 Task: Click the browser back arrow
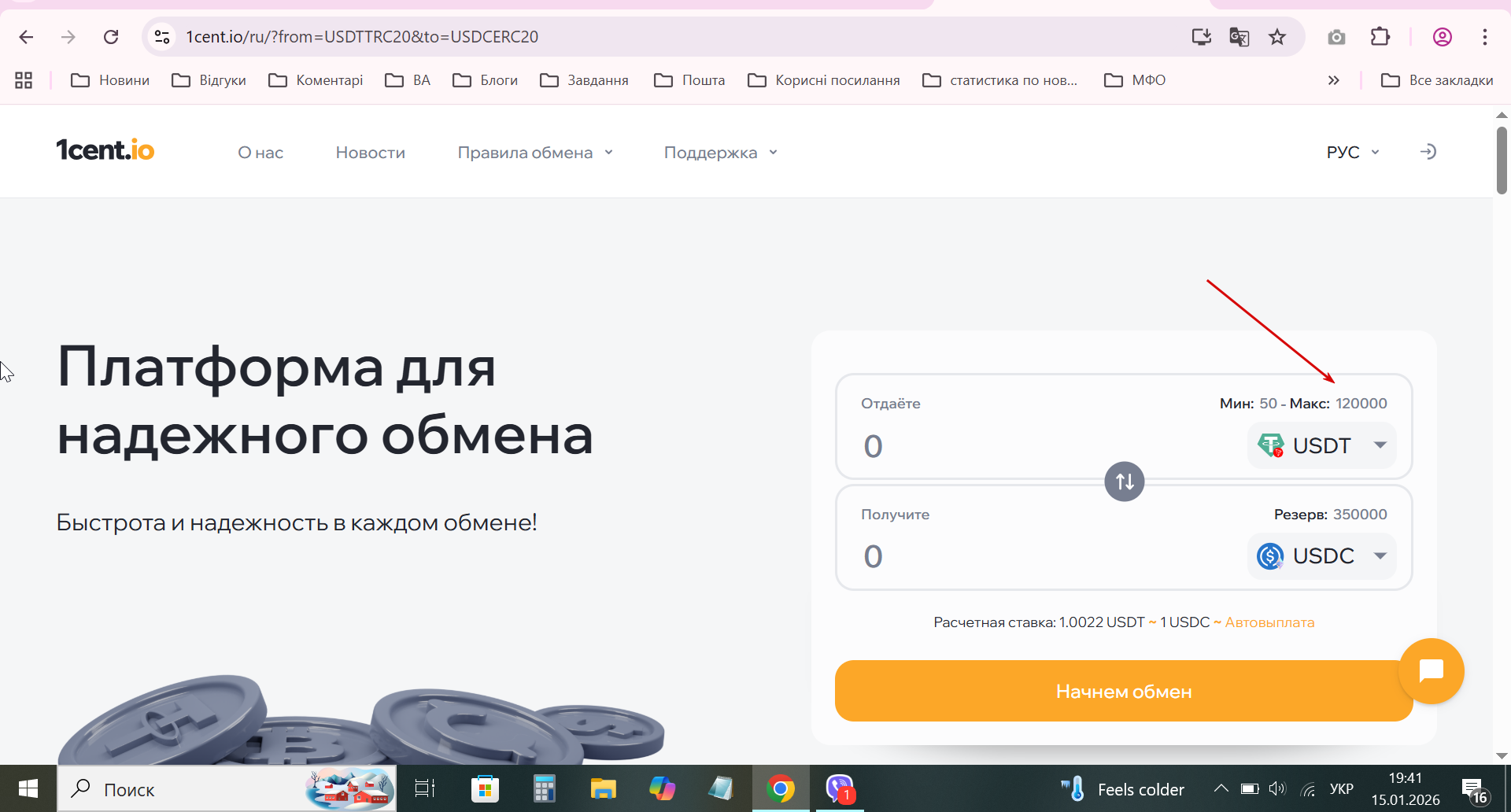pyautogui.click(x=26, y=37)
